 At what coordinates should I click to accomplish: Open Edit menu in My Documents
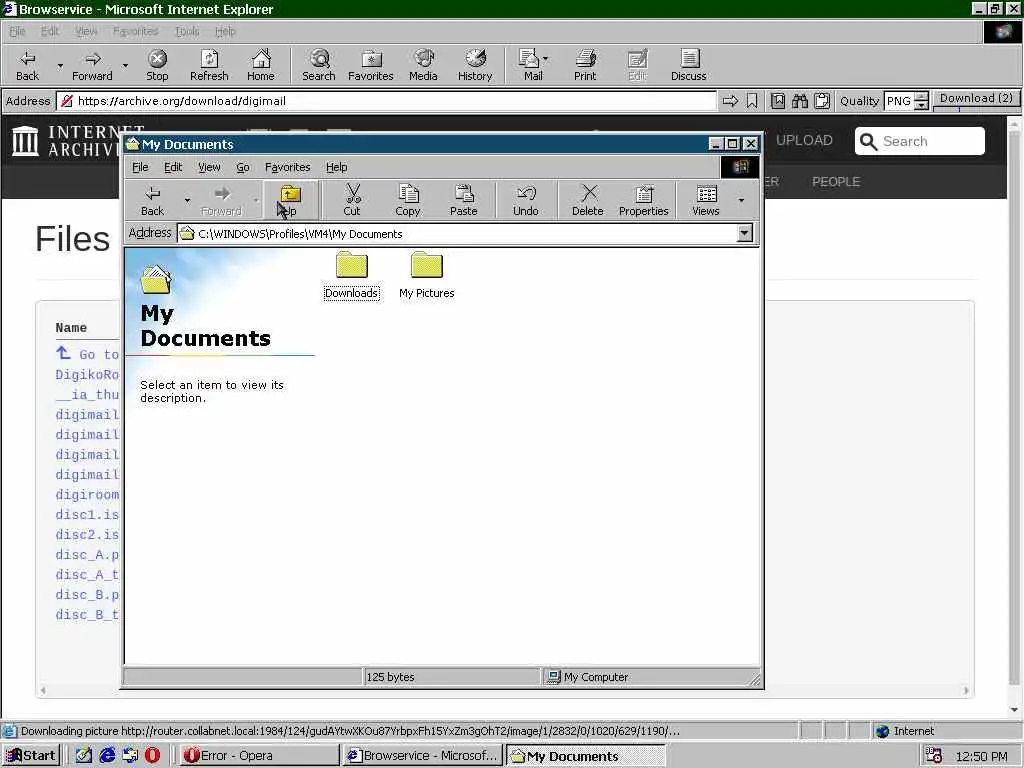pyautogui.click(x=173, y=167)
